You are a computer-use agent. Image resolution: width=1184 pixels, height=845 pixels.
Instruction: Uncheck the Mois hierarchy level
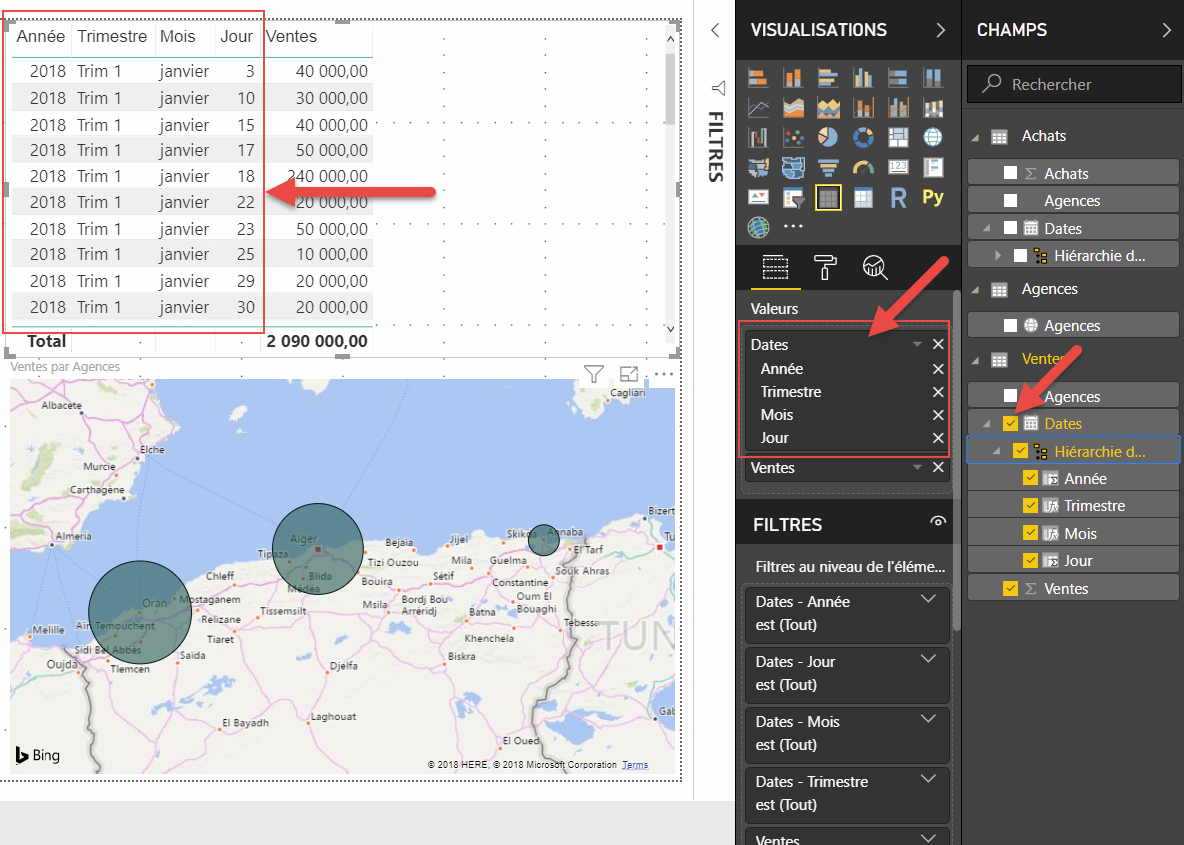[1030, 533]
